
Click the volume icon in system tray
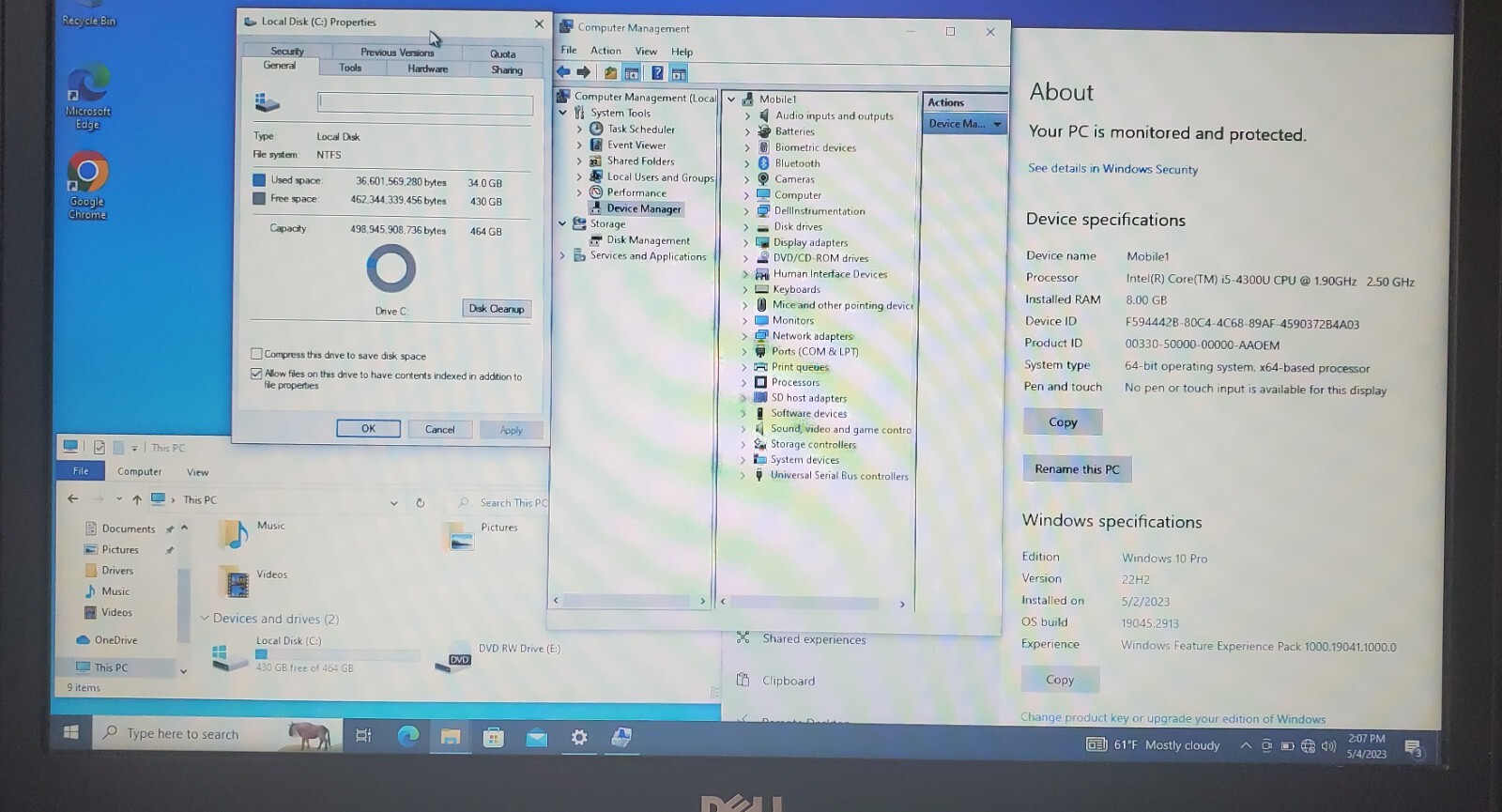(1328, 746)
